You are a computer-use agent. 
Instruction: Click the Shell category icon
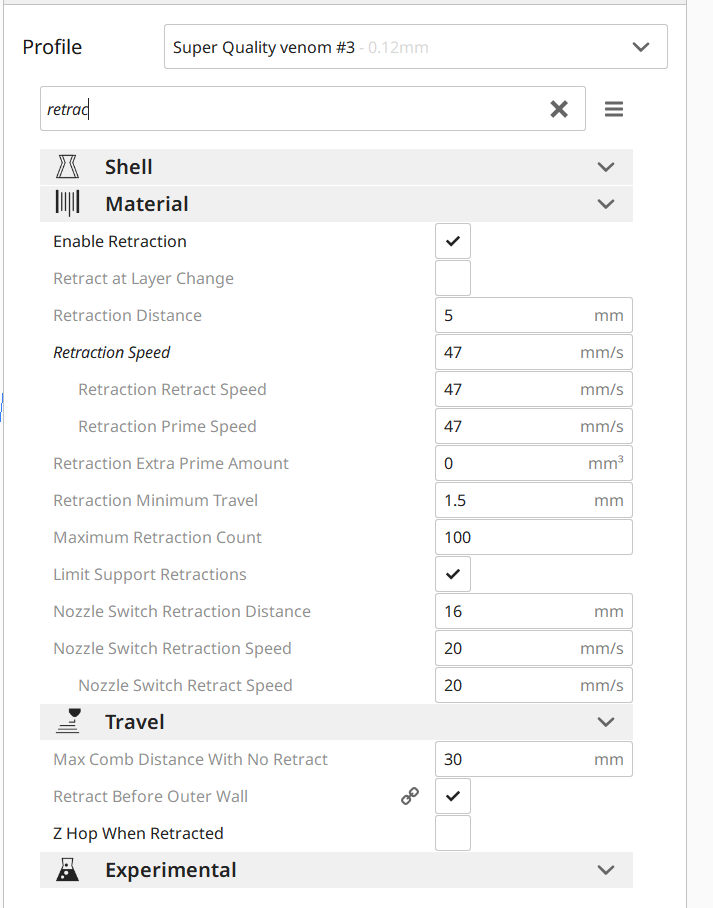point(68,167)
